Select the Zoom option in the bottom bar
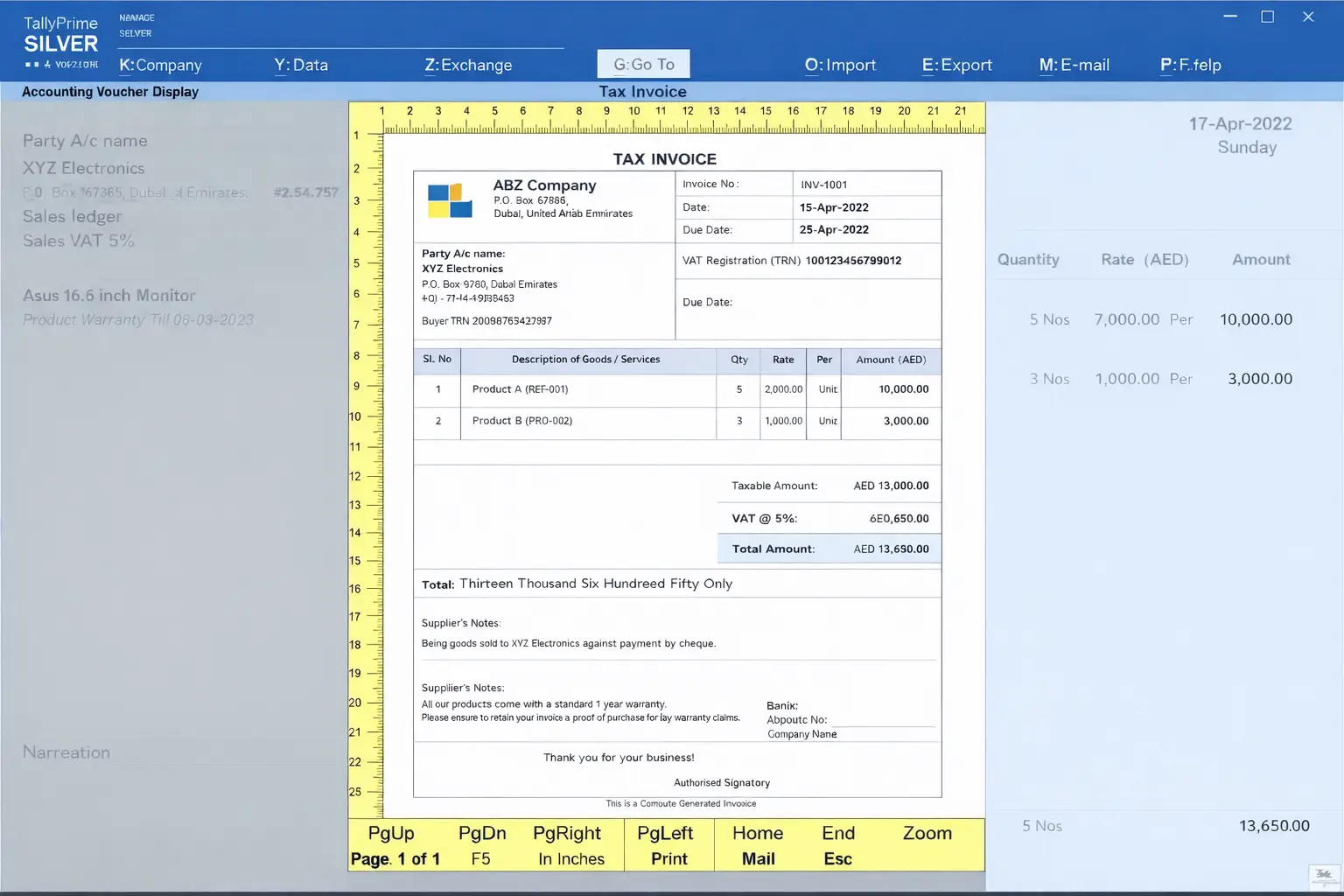 tap(927, 833)
